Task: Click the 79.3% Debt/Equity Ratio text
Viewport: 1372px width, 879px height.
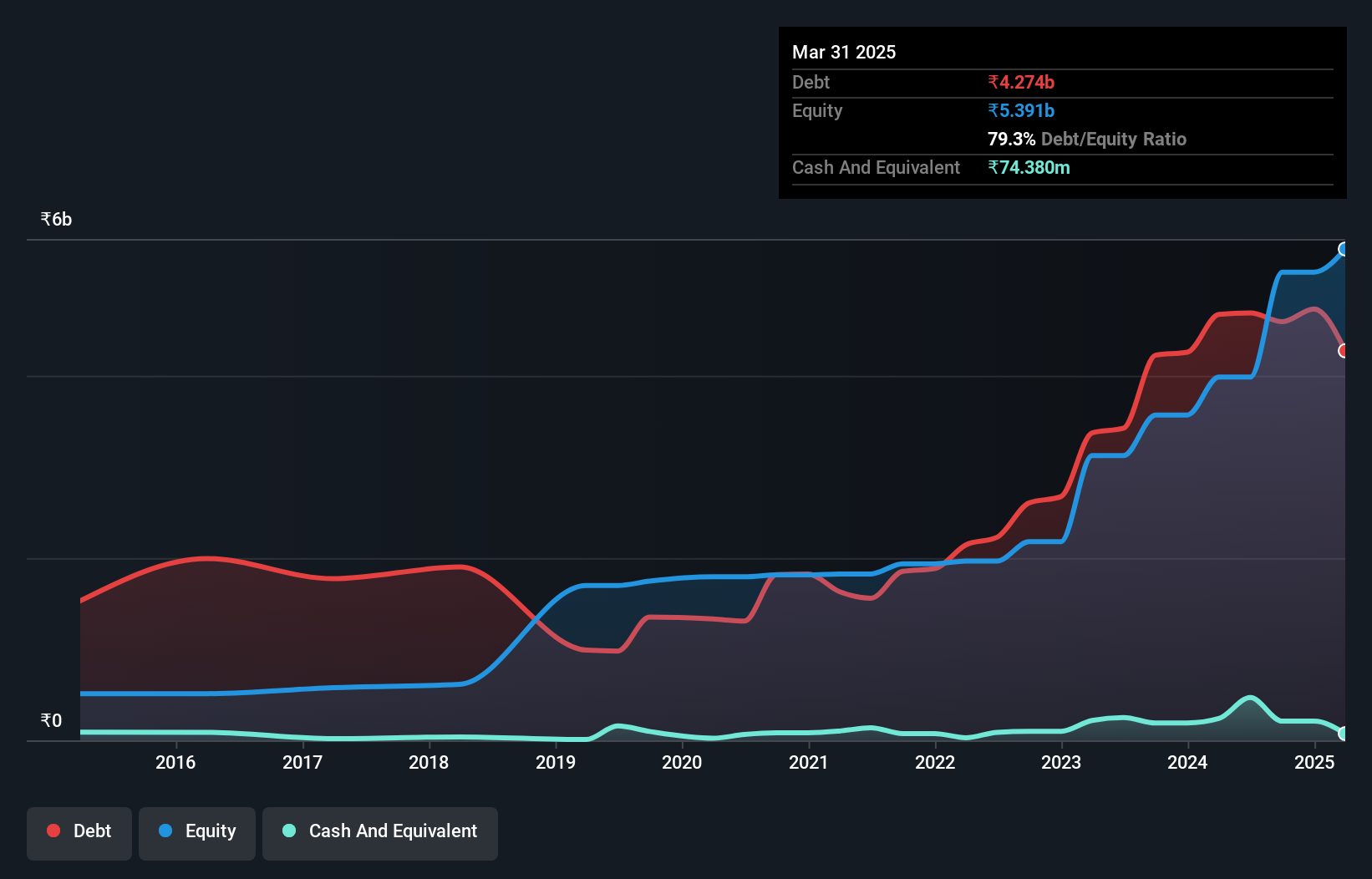Action: pos(1087,139)
